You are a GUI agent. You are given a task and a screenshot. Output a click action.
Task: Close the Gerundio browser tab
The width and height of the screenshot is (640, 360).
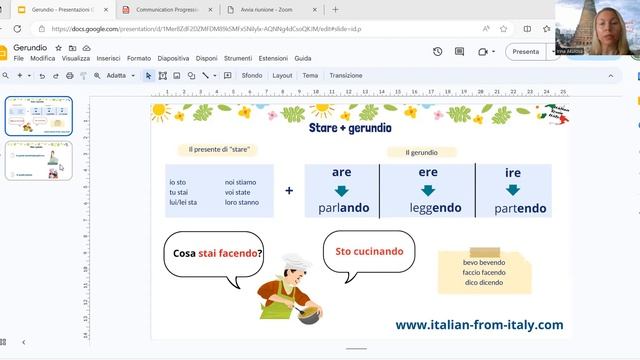106,9
